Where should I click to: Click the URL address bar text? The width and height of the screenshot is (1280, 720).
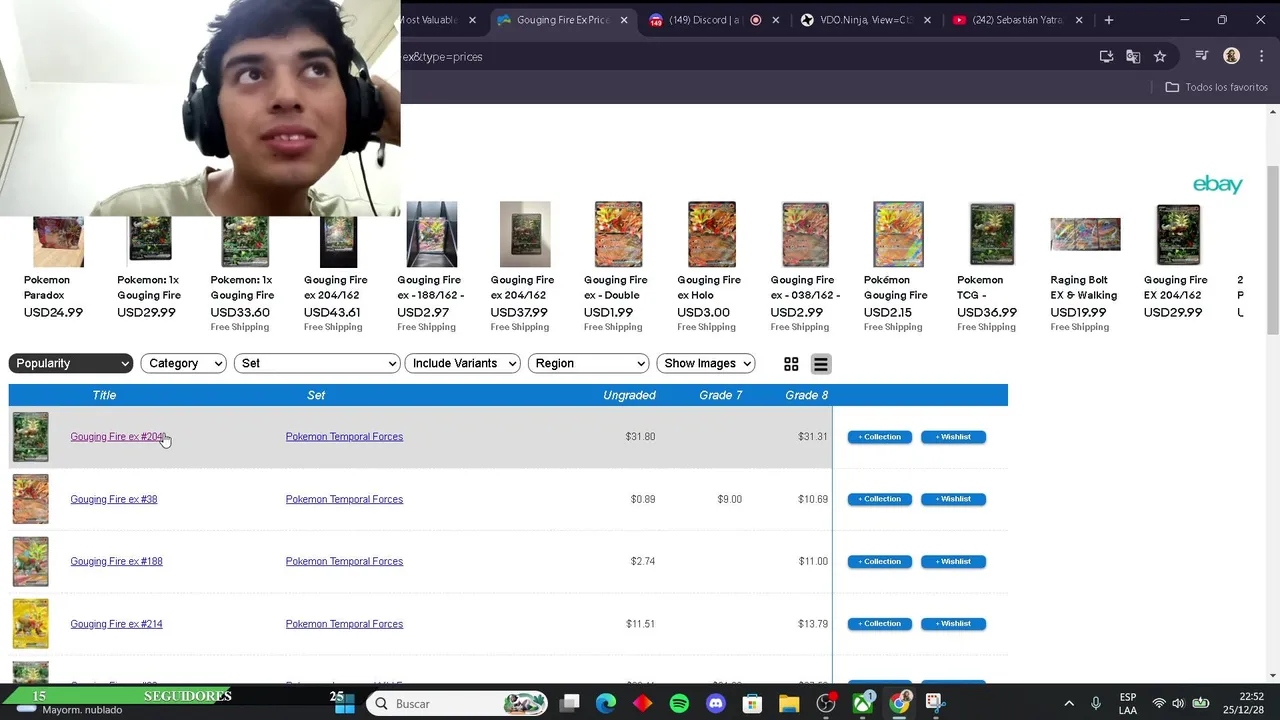point(443,57)
